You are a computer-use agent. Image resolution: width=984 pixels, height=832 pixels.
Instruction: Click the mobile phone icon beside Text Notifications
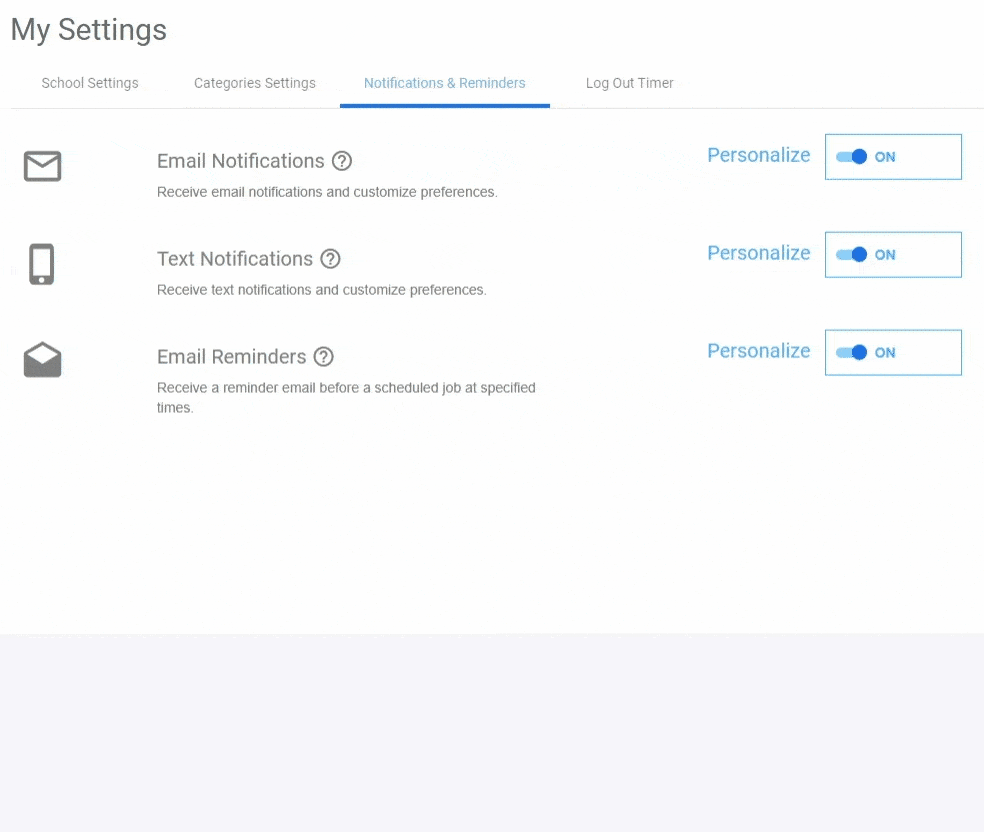click(x=42, y=263)
